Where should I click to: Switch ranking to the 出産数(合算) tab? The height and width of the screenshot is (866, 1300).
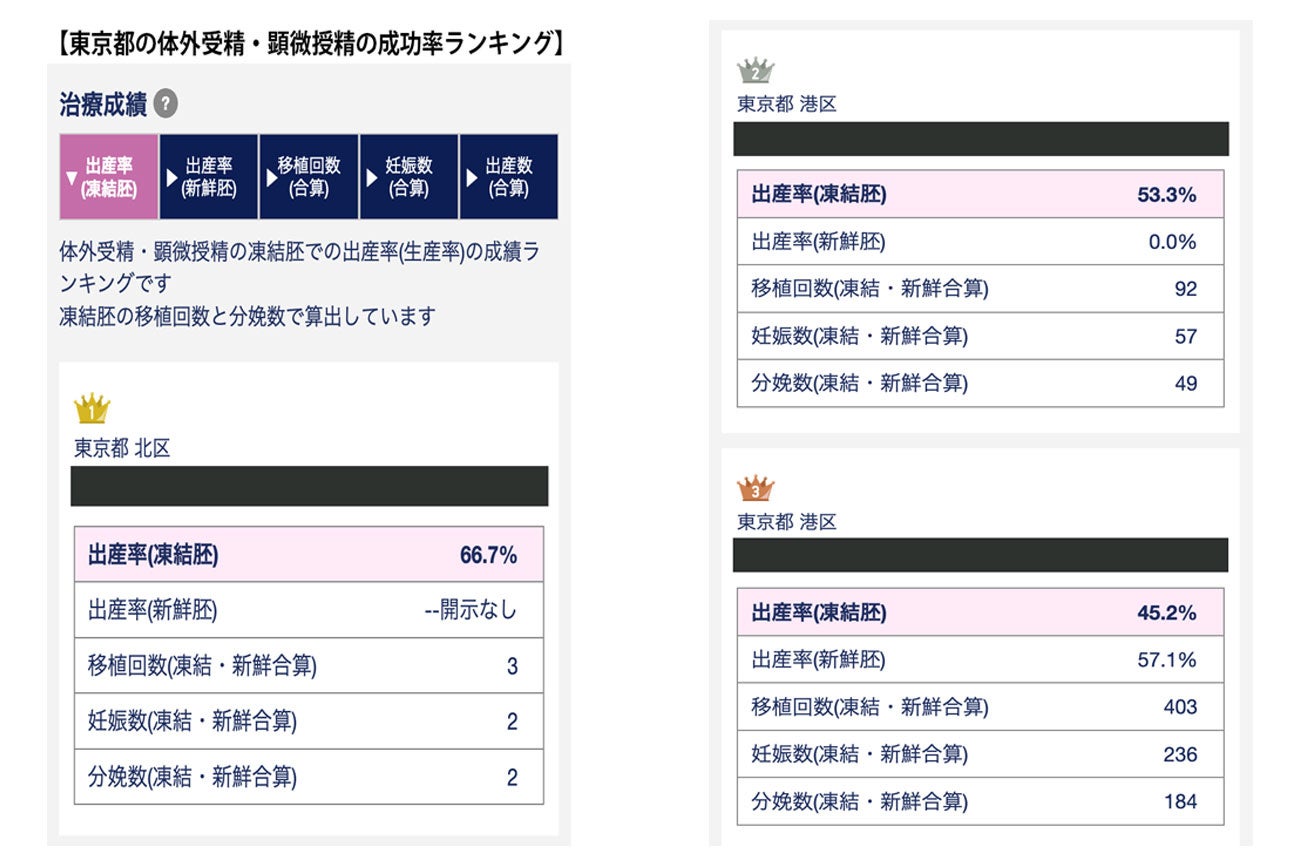[509, 176]
